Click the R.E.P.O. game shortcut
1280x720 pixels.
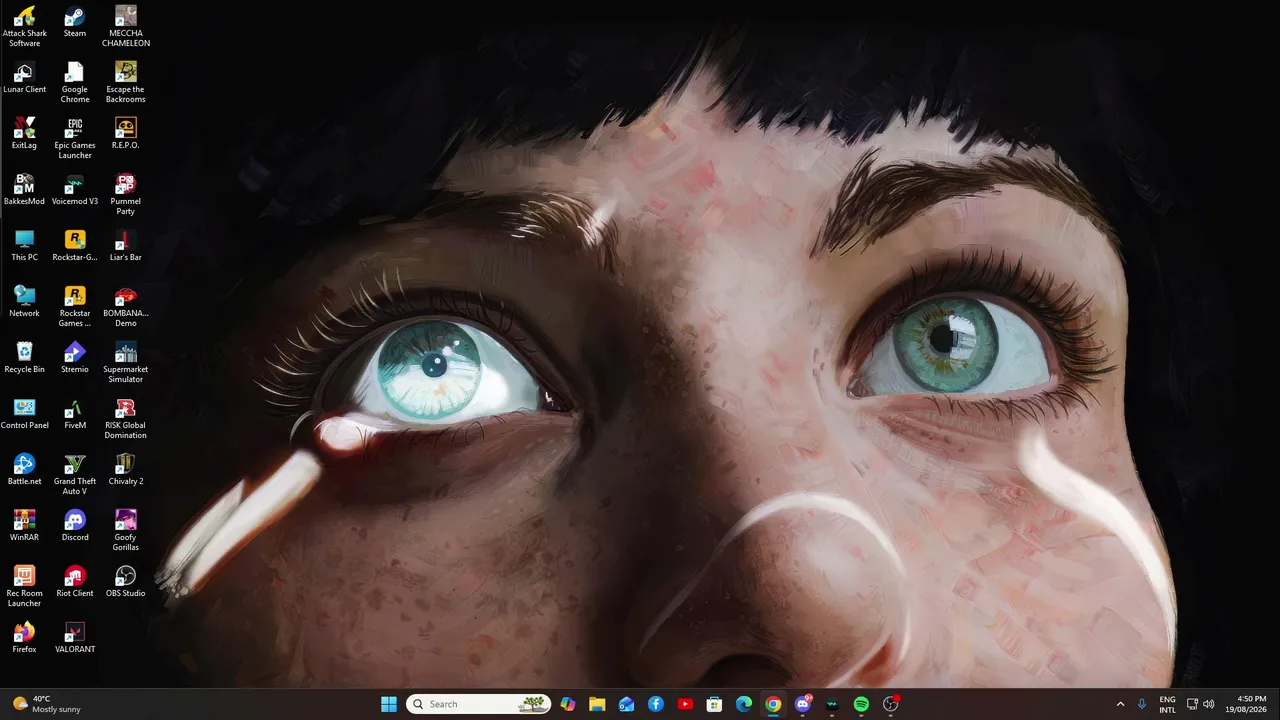coord(126,134)
